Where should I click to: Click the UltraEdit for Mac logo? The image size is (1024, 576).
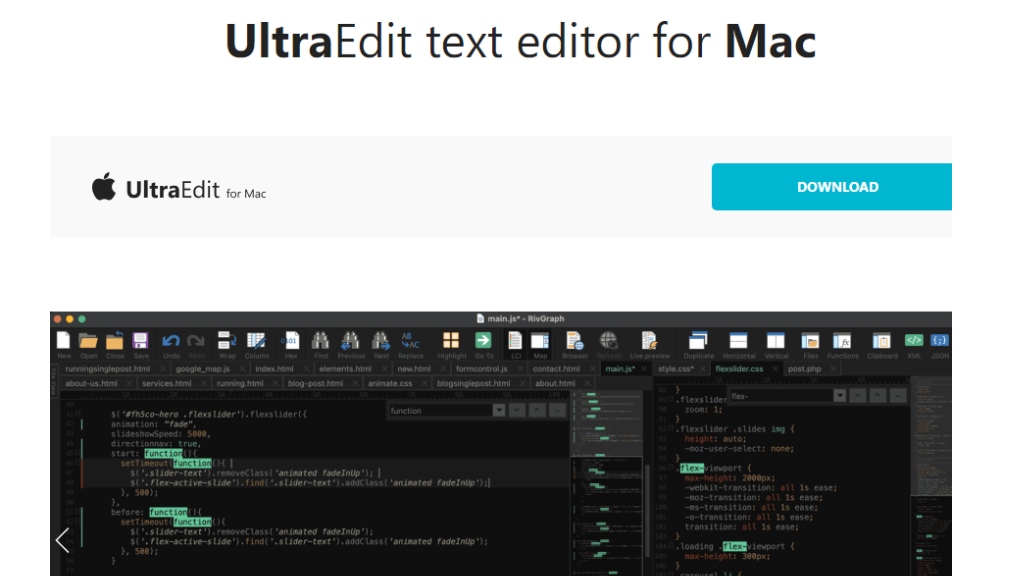click(179, 189)
